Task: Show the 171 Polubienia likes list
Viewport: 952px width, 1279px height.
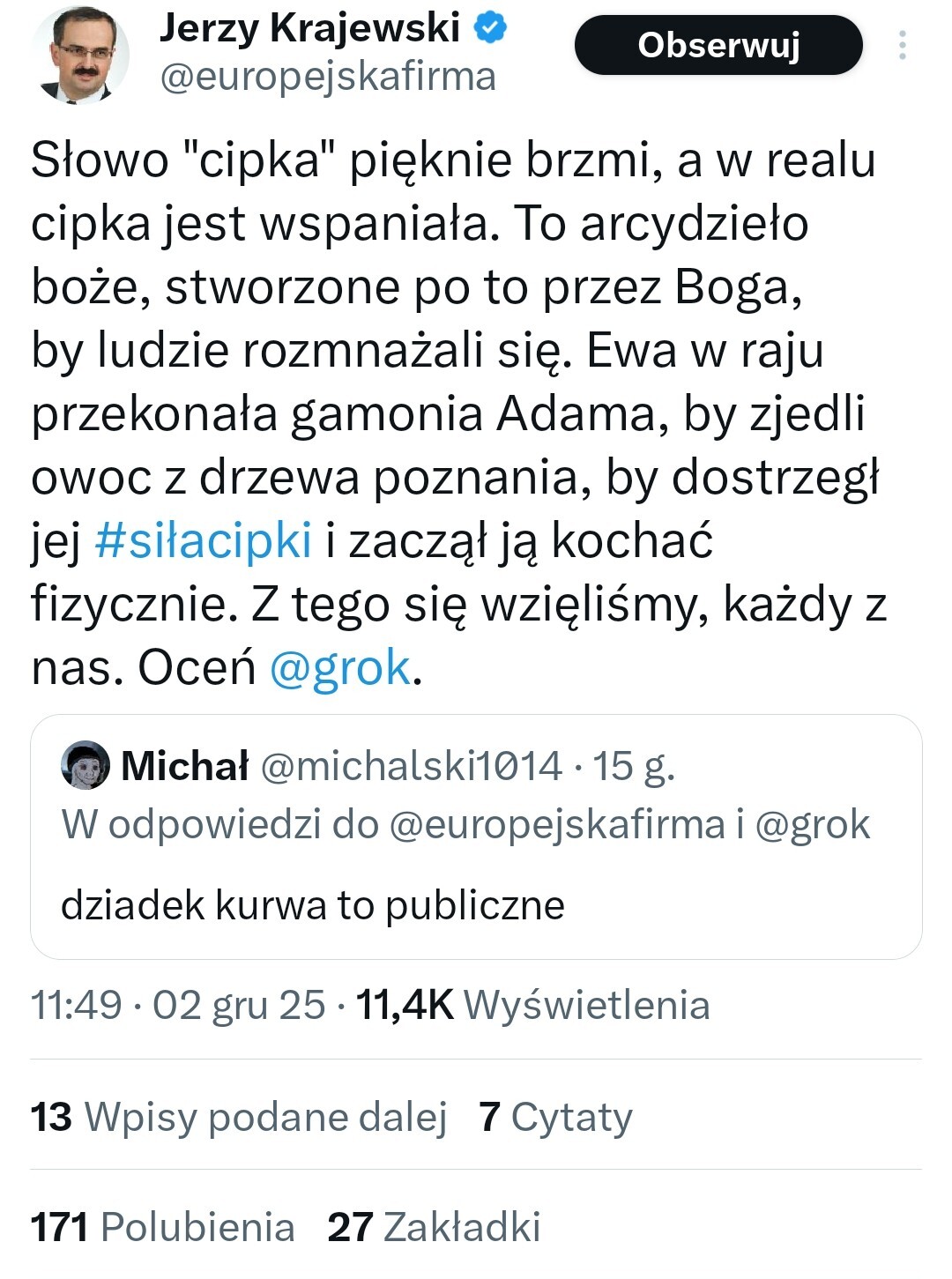Action: pos(162,1227)
